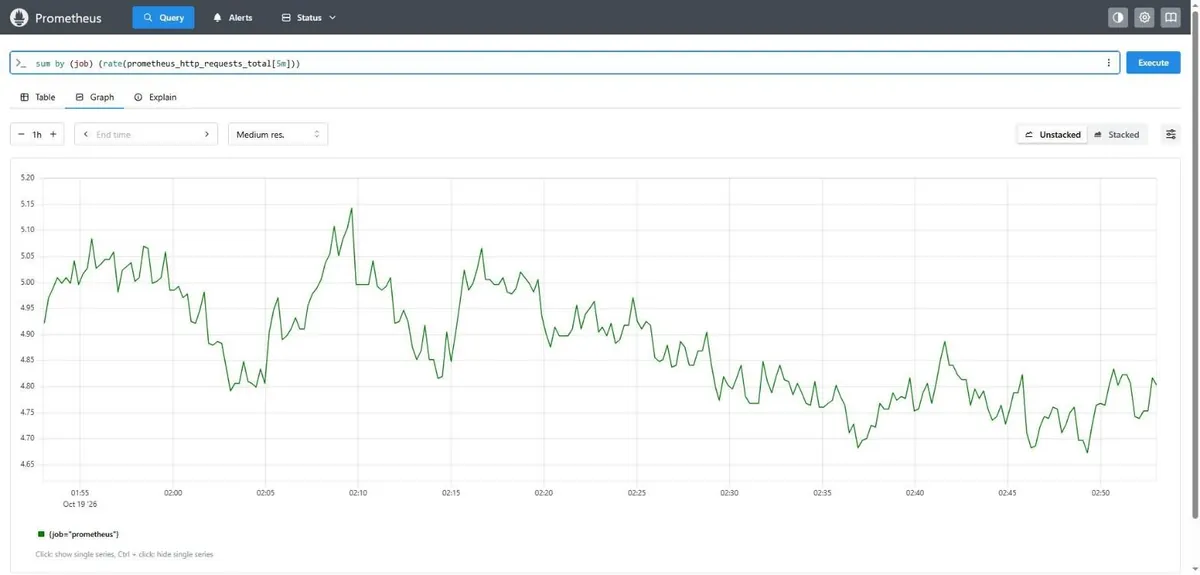This screenshot has height=575, width=1200.
Task: Open the Alerts page
Action: click(x=232, y=17)
